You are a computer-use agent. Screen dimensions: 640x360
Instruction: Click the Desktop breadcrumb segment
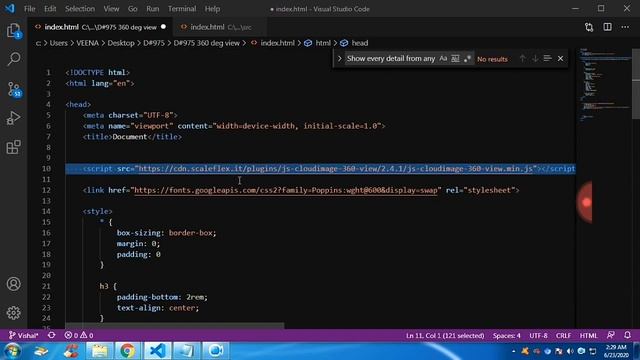click(x=121, y=43)
